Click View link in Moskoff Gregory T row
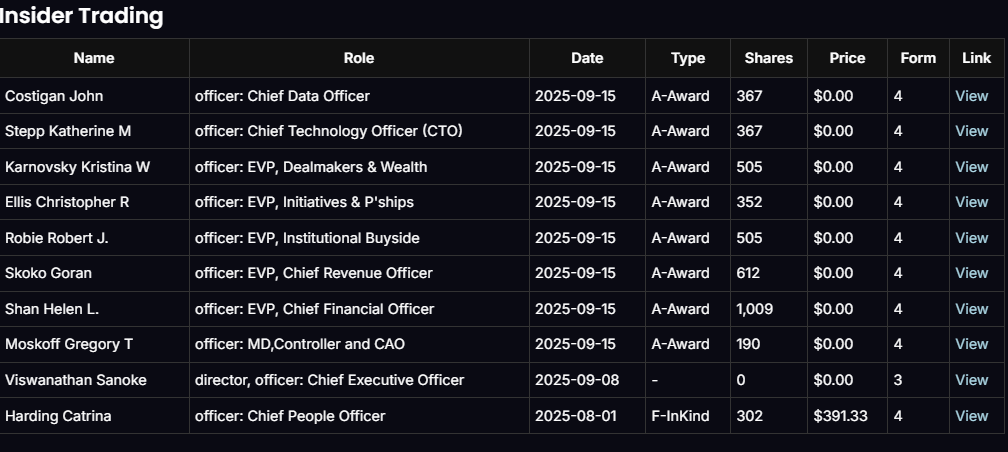1008x452 pixels. [x=971, y=344]
